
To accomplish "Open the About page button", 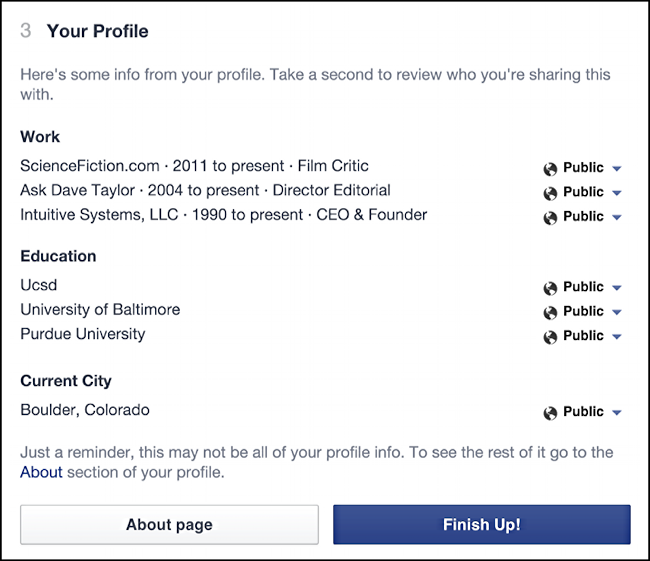I will coord(169,525).
